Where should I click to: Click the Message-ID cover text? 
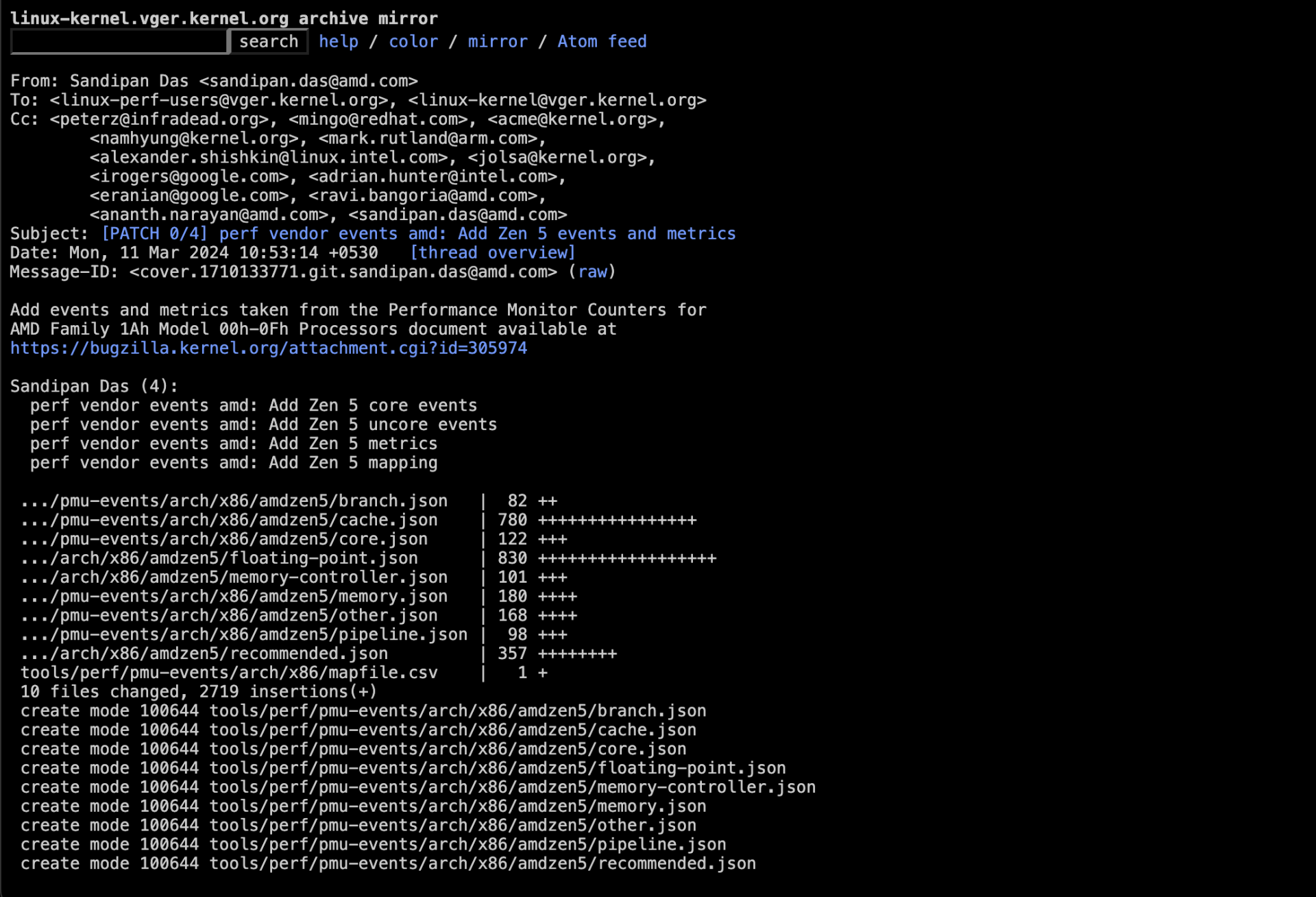coord(343,272)
